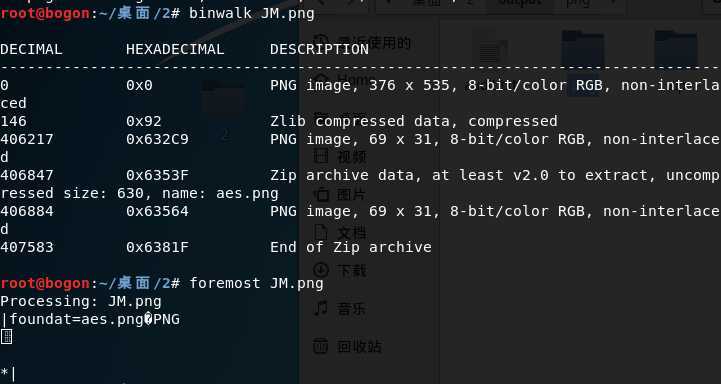Click the Home house icon in sidebar
This screenshot has width=721, height=384.
(323, 79)
